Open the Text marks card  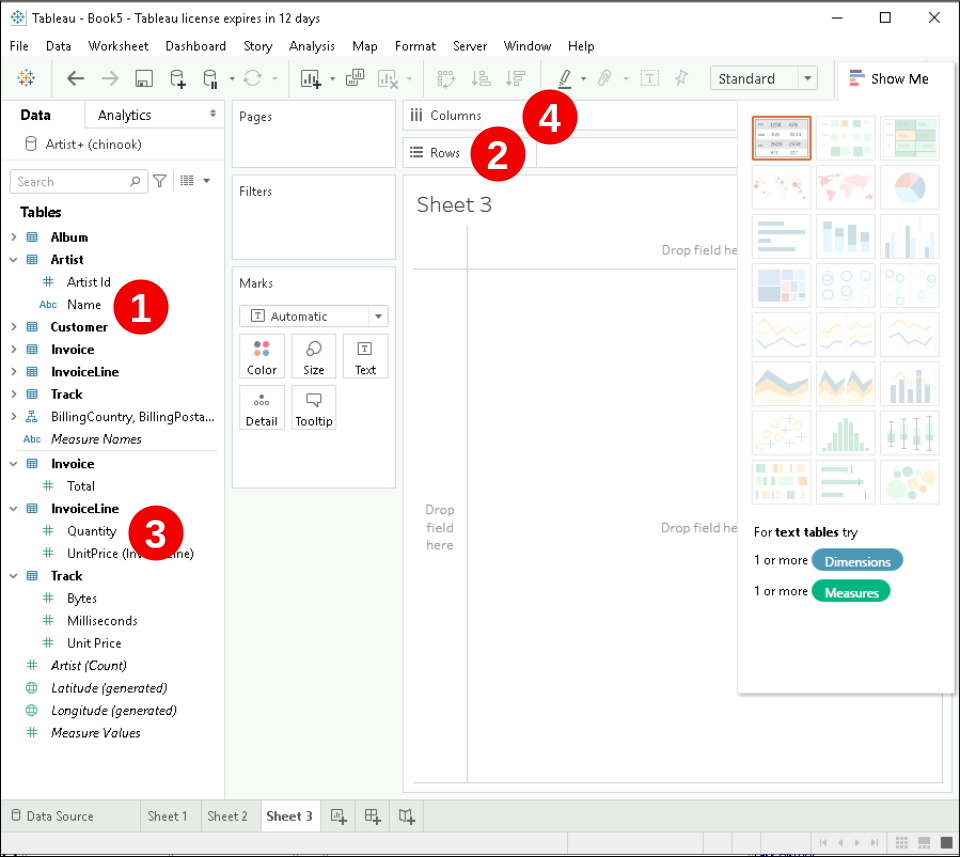coord(366,357)
